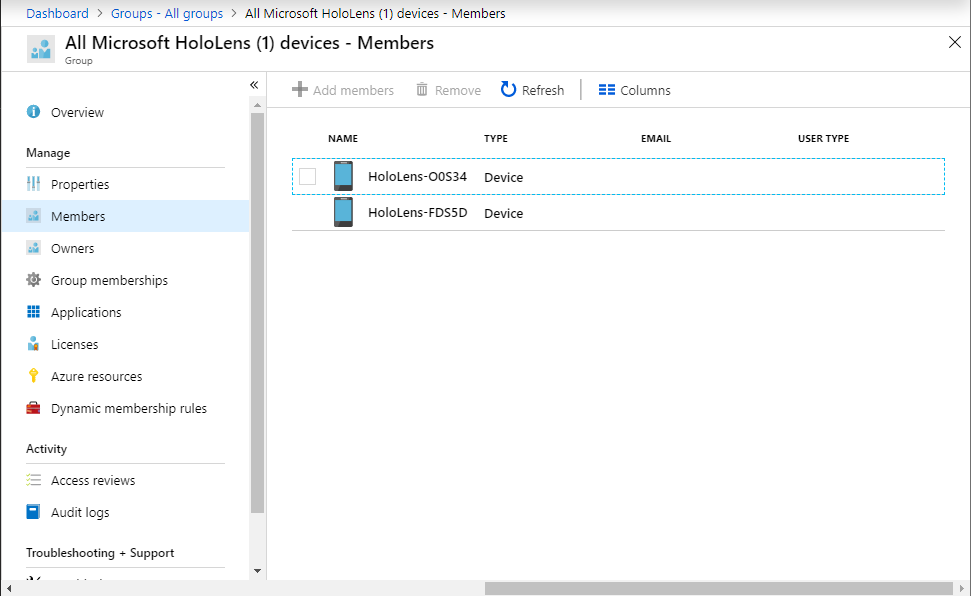This screenshot has height=596, width=971.
Task: Open Applications in the sidebar
Action: point(86,313)
